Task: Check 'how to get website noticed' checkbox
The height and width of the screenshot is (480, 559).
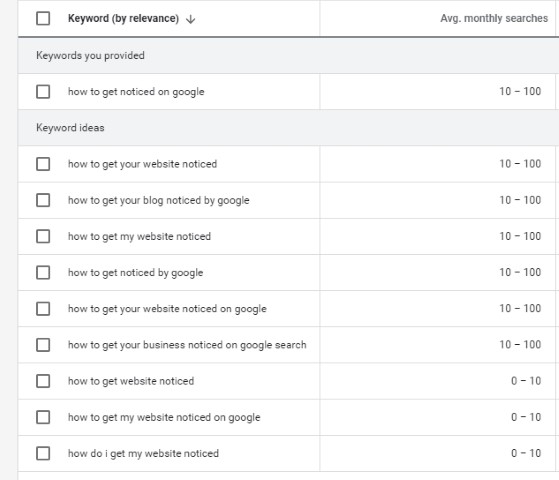Action: click(43, 381)
